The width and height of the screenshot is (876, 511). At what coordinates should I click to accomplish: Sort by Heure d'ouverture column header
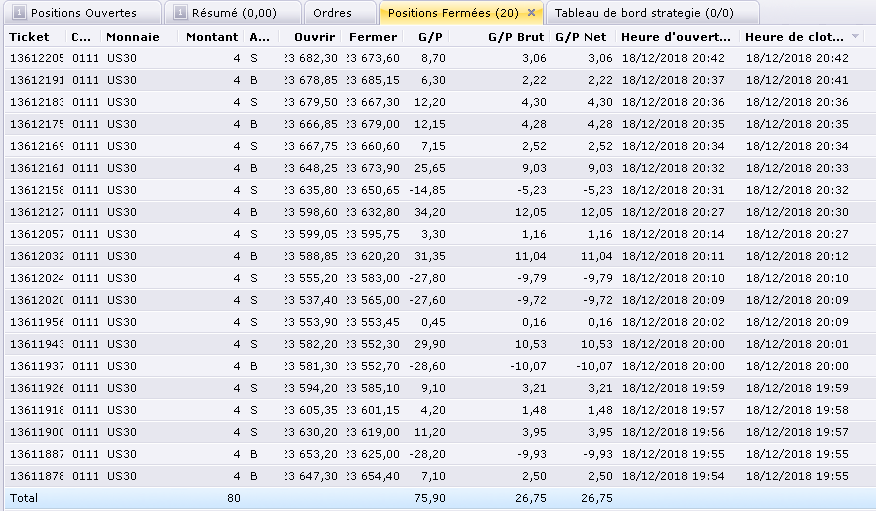(x=679, y=37)
